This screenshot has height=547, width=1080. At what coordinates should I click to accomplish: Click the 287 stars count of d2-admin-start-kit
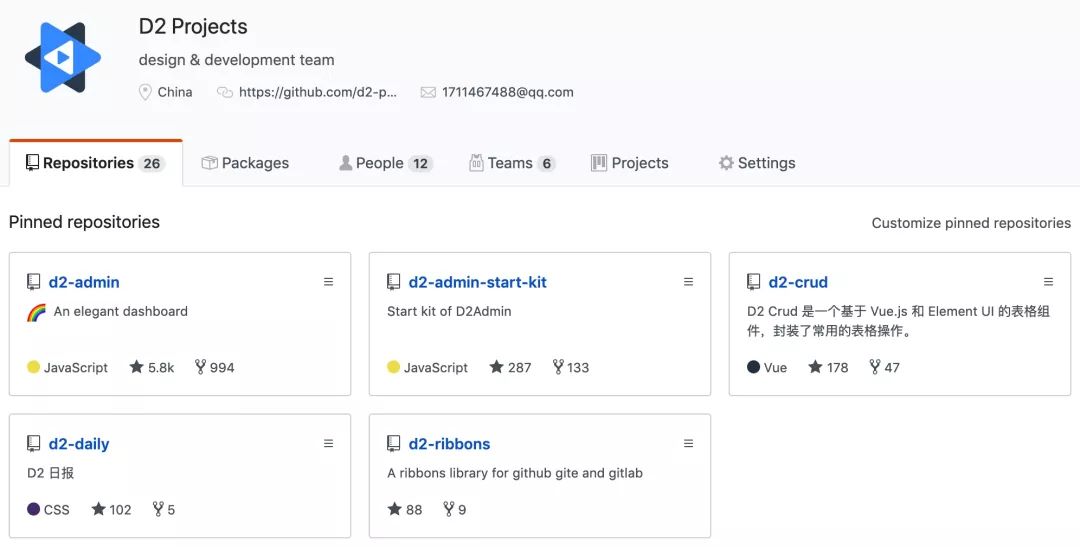pos(510,367)
